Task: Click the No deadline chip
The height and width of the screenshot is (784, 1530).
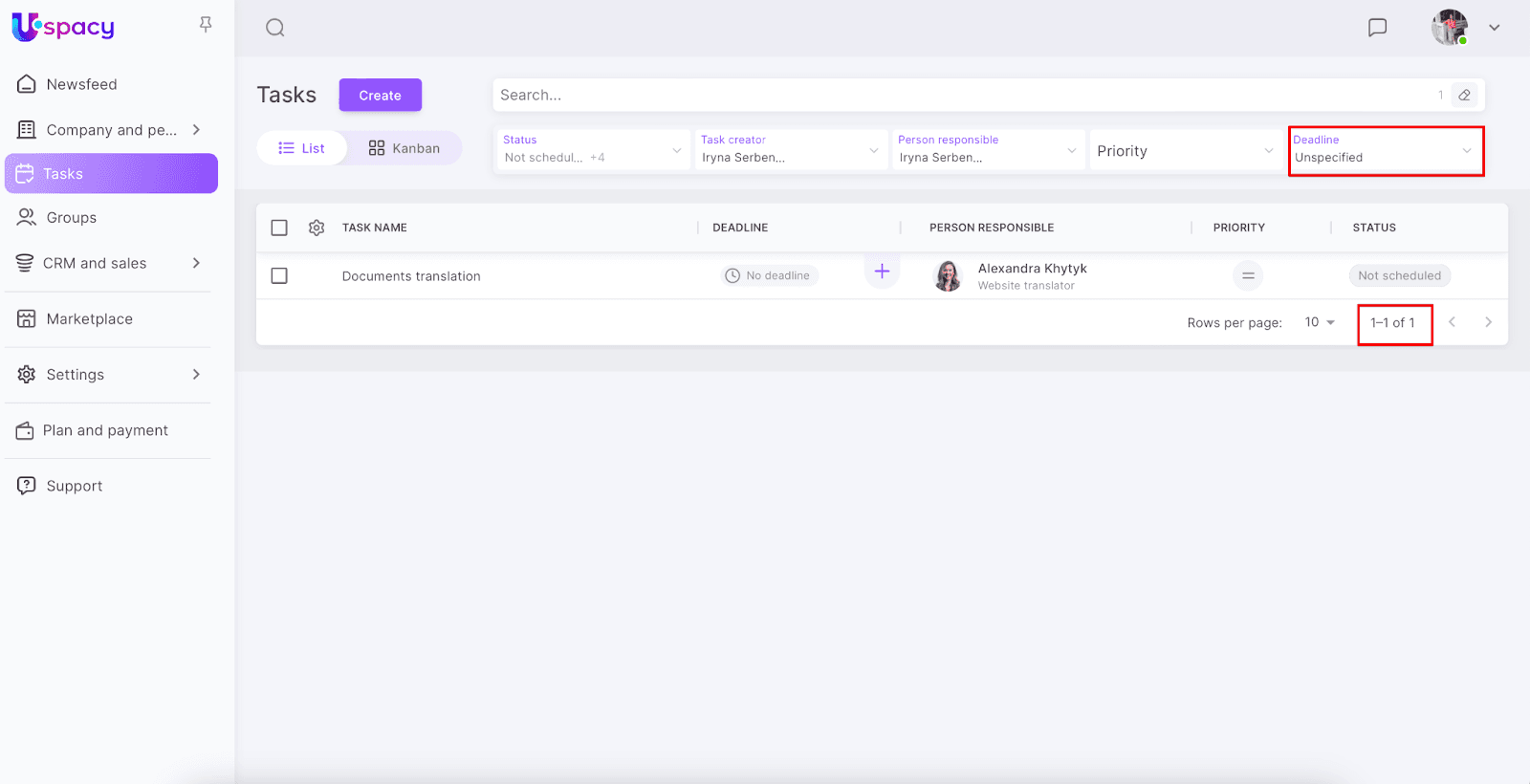Action: tap(769, 275)
